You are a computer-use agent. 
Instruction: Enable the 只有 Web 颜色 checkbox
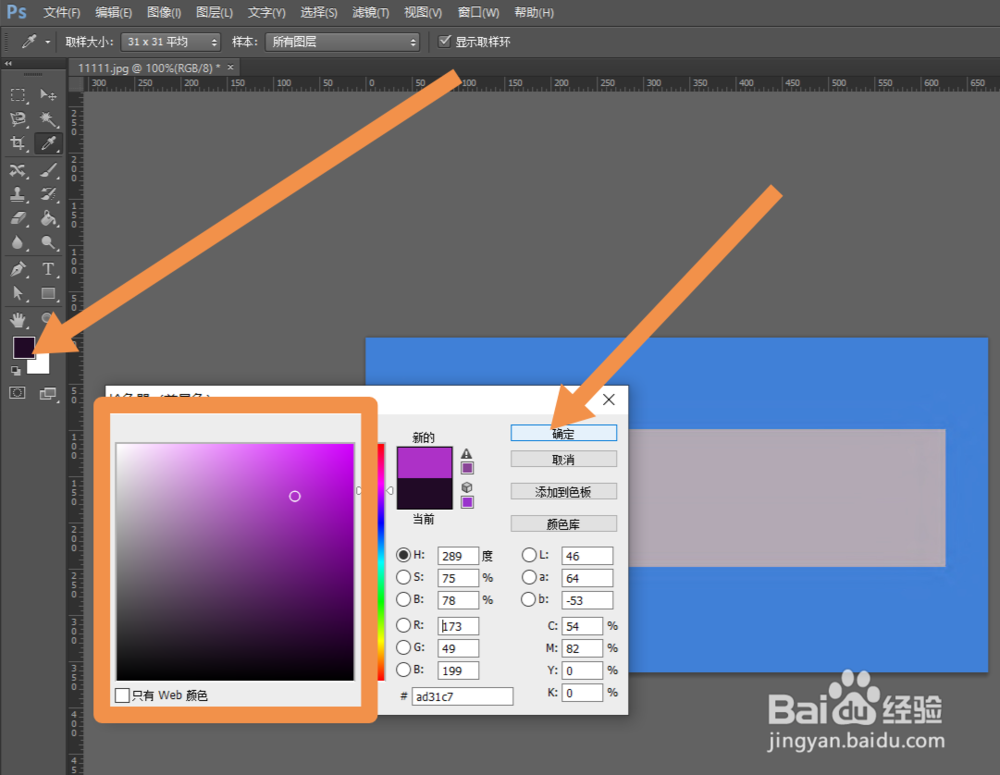(122, 695)
